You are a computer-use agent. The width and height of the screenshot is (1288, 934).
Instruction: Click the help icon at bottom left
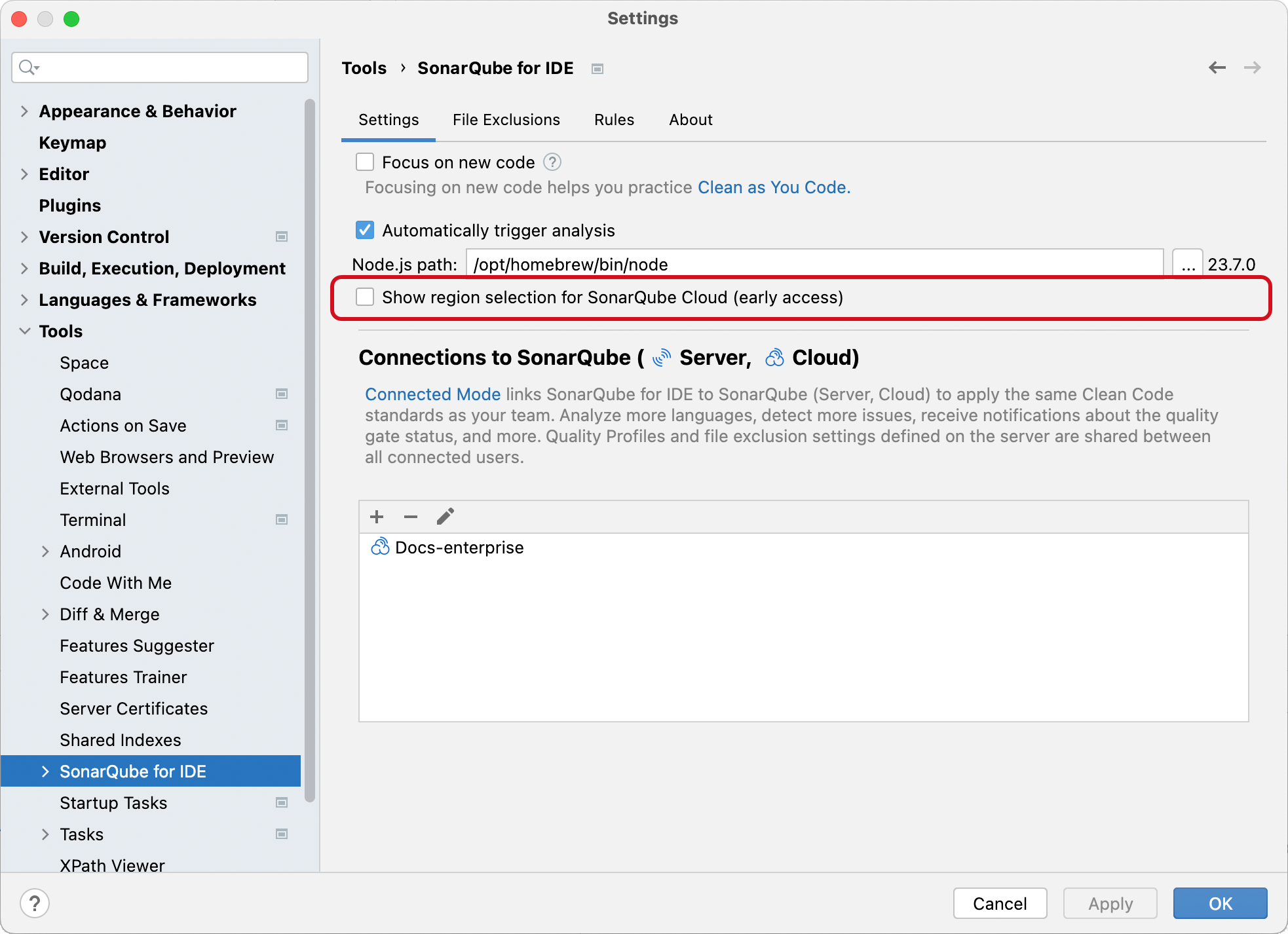click(x=35, y=903)
